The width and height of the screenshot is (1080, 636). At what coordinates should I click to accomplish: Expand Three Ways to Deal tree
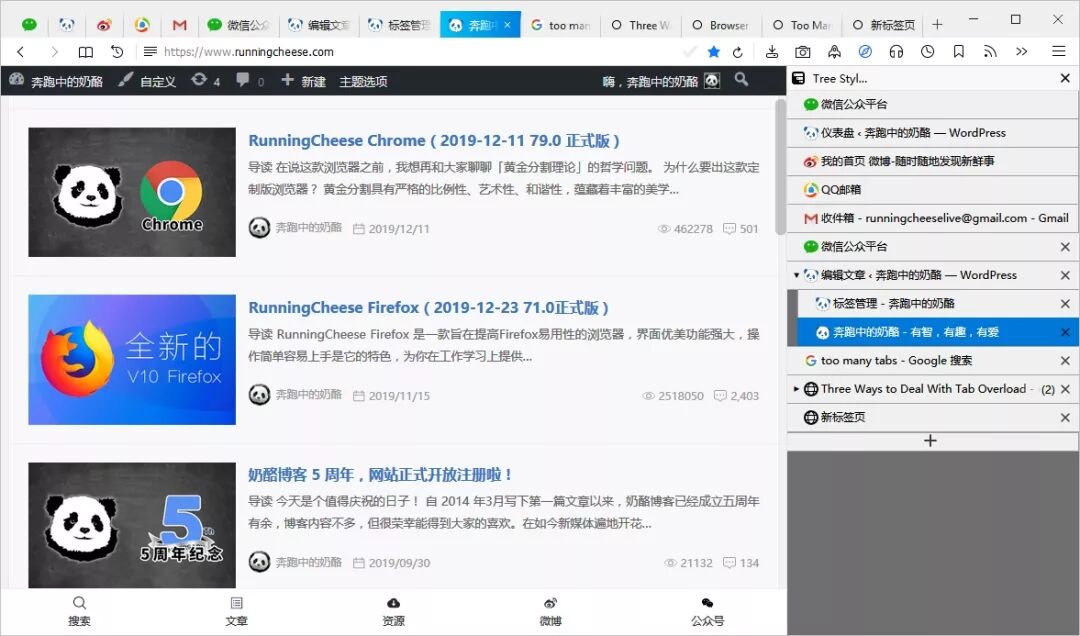coord(796,389)
